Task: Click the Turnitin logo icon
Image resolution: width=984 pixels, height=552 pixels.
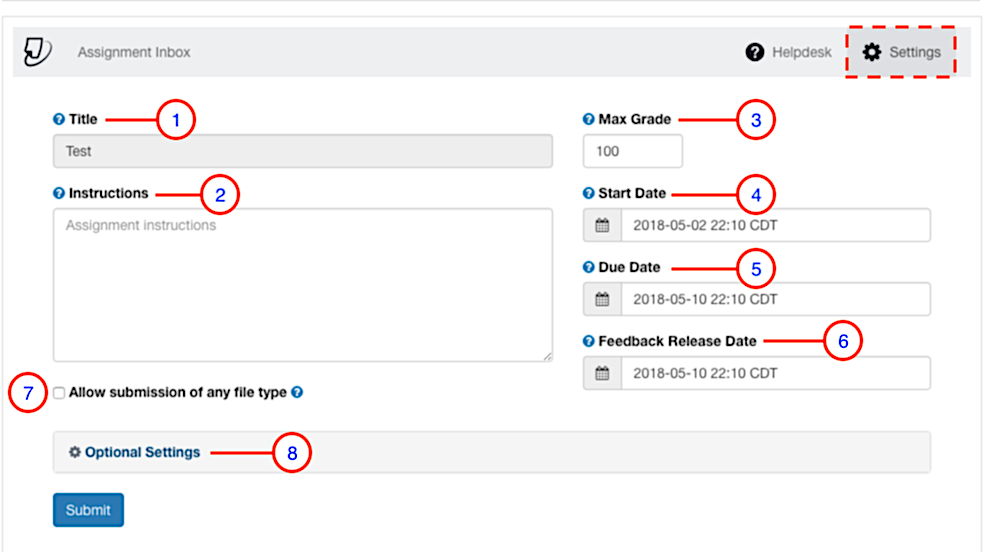Action: click(37, 51)
